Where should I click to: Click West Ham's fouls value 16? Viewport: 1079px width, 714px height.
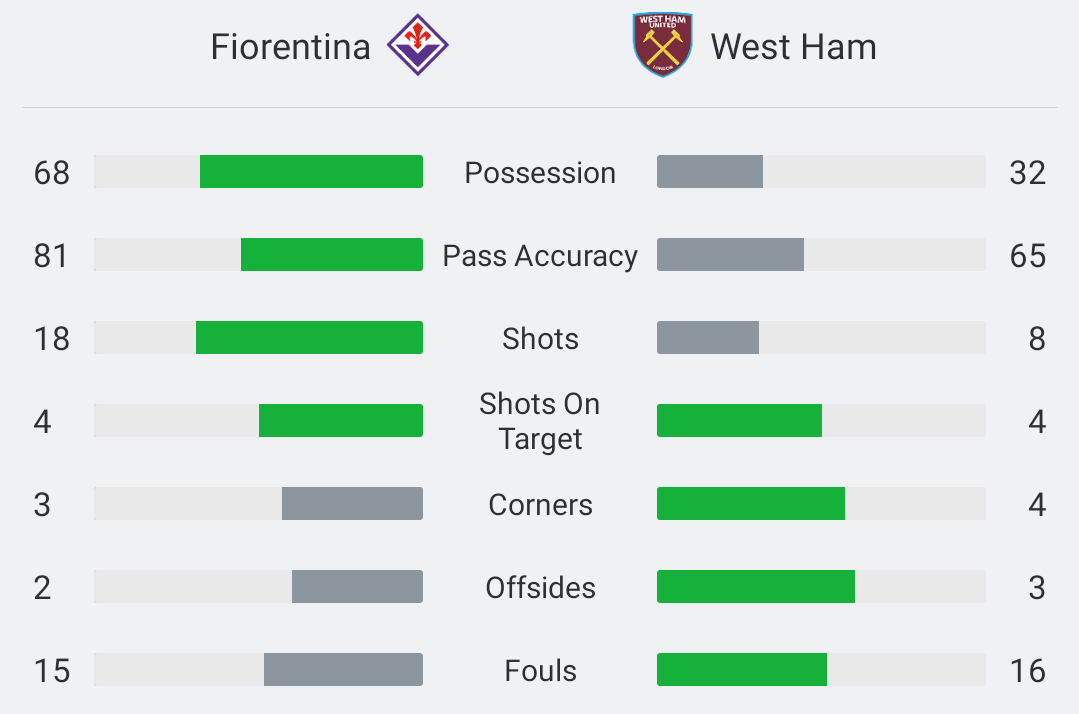pos(1027,671)
